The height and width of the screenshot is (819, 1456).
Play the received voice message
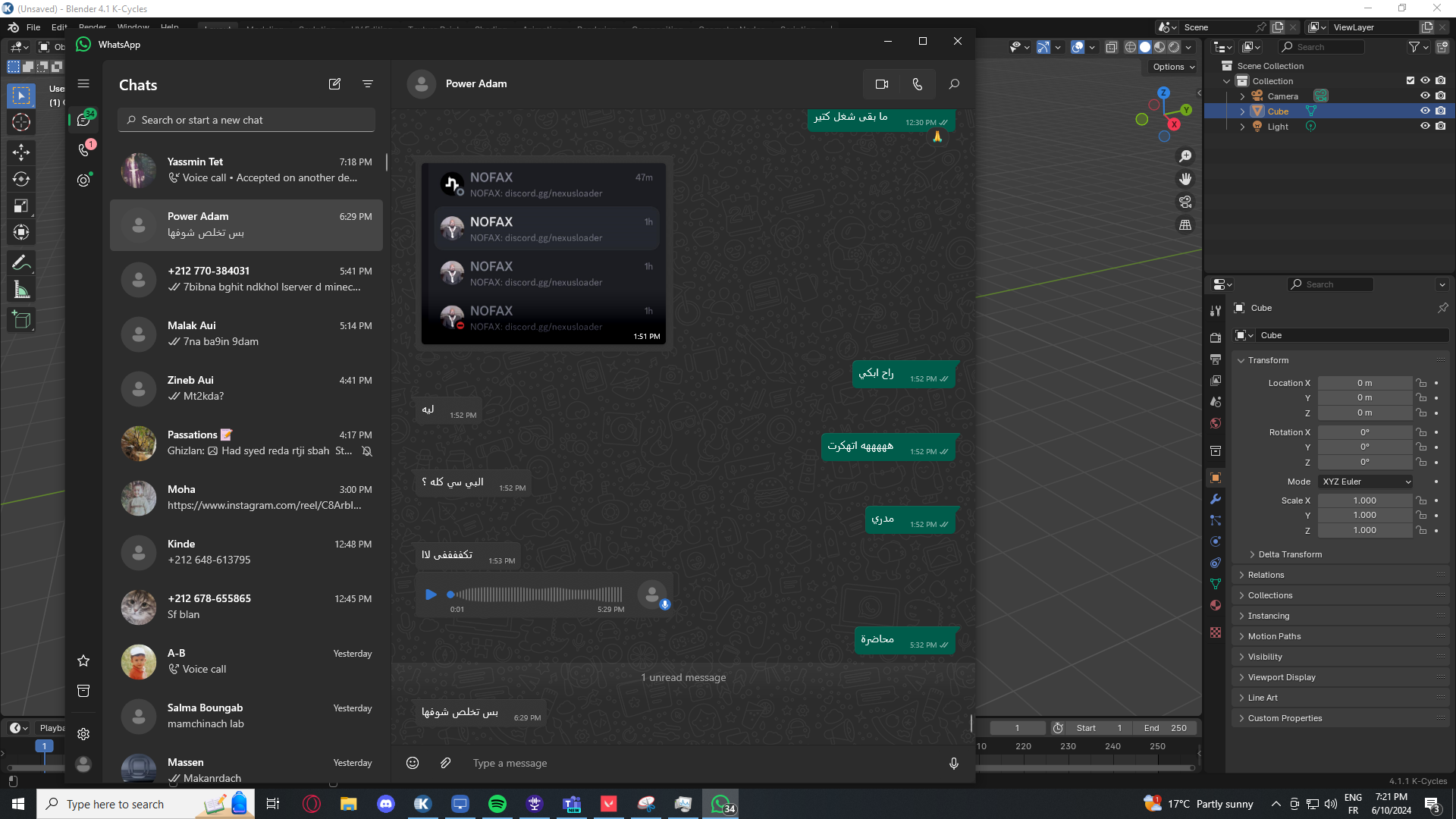point(431,595)
